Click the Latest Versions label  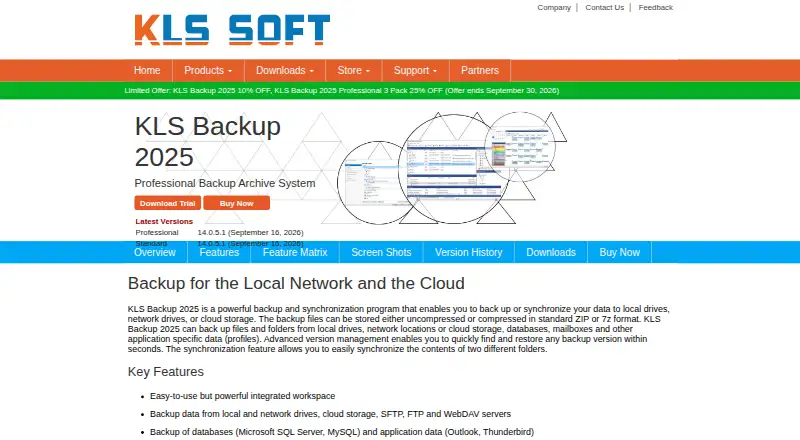[164, 222]
